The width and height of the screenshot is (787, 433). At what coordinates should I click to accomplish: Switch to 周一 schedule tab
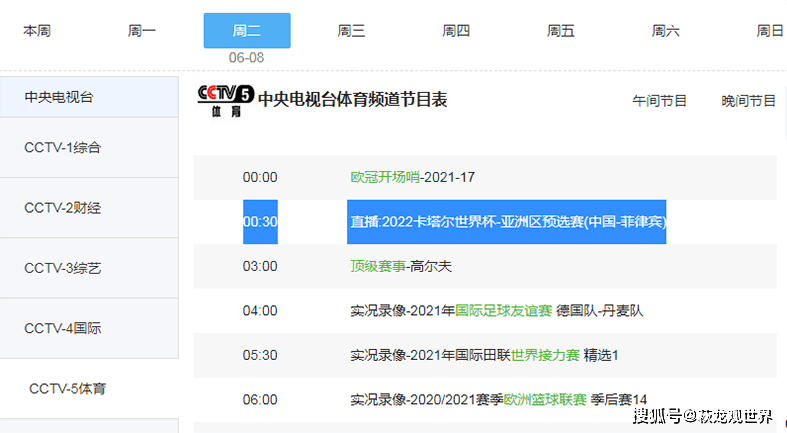coord(142,31)
